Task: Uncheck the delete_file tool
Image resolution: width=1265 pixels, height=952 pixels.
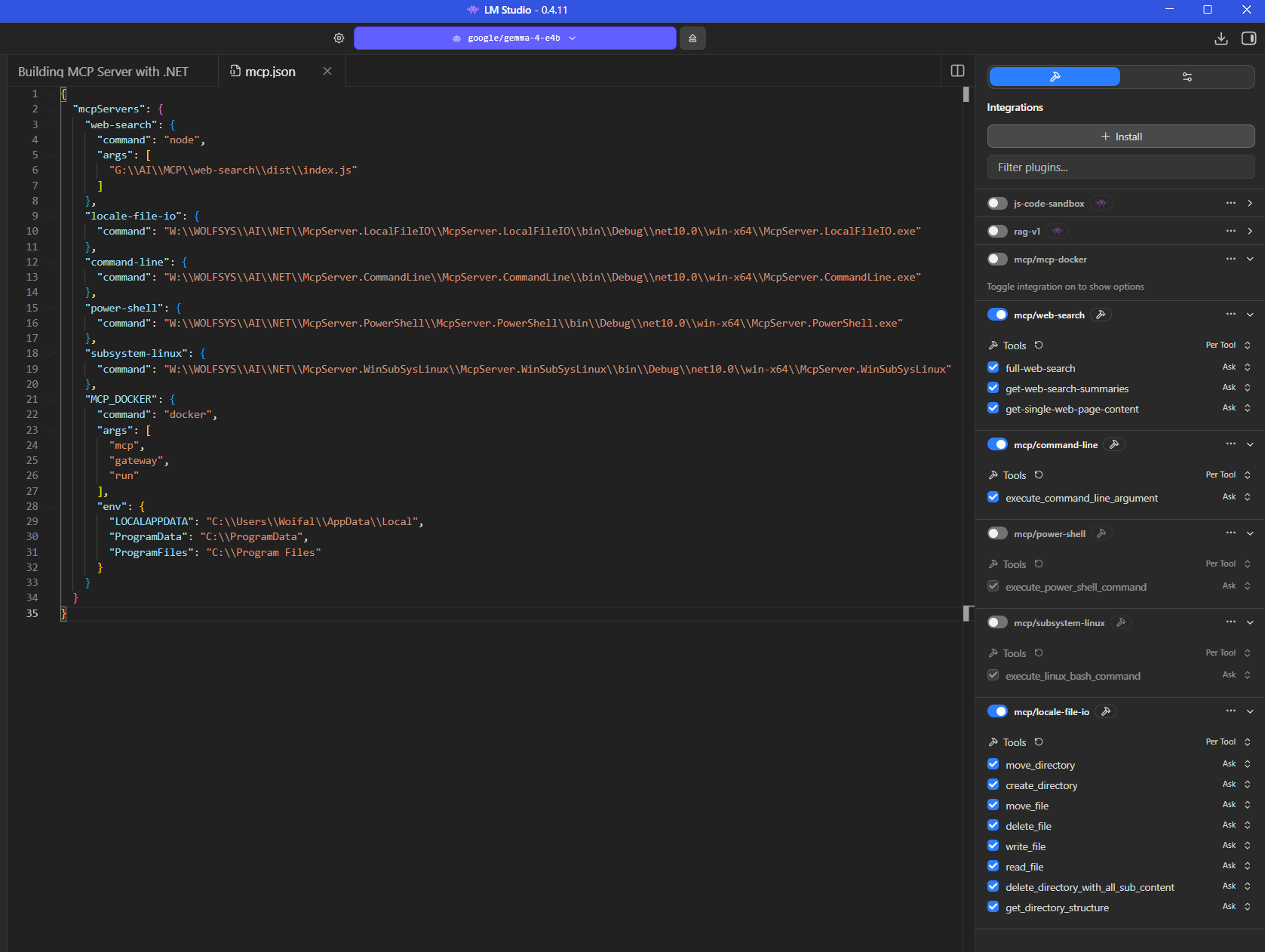Action: [x=993, y=825]
